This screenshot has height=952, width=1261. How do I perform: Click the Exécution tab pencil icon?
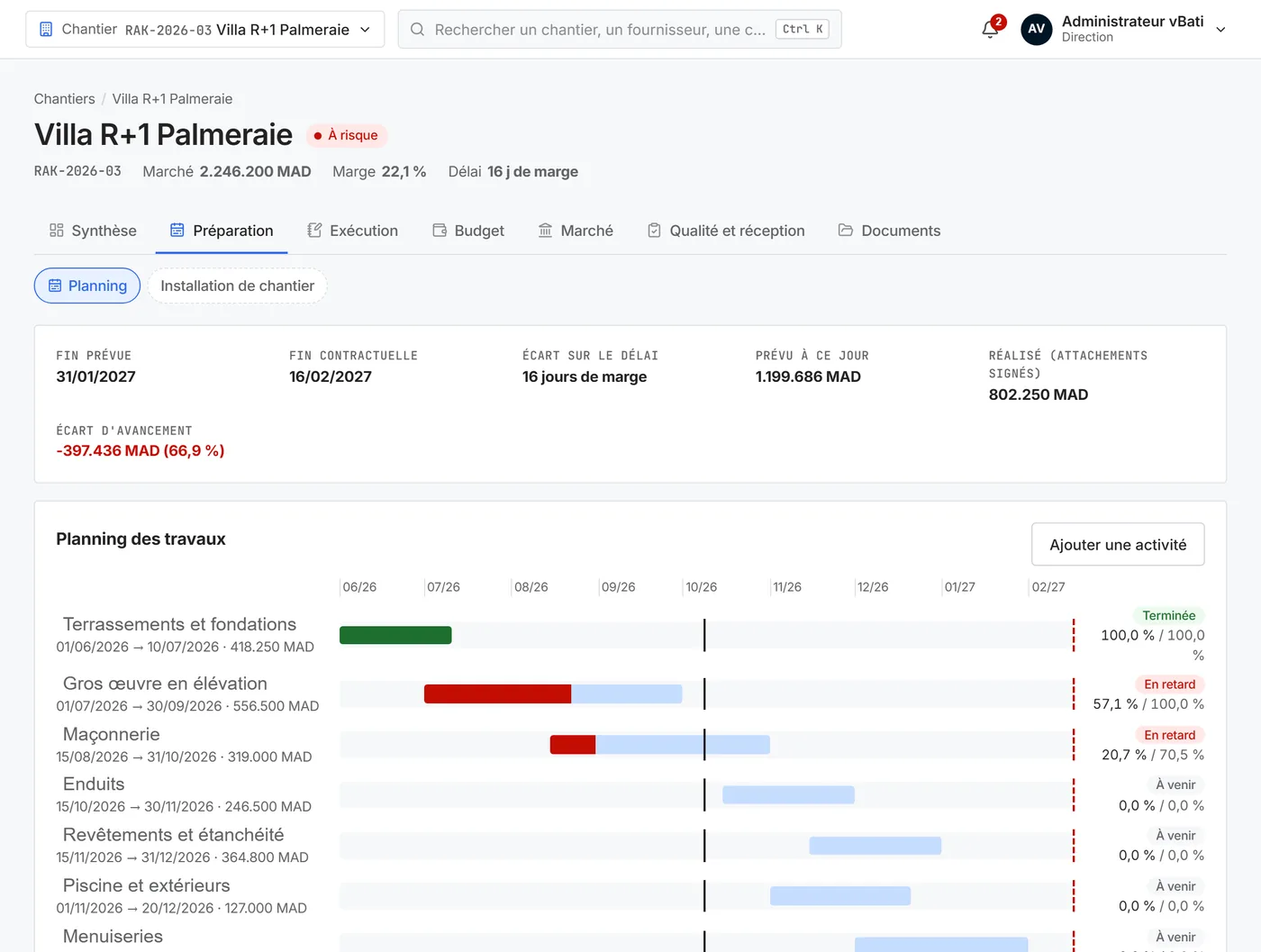point(314,231)
